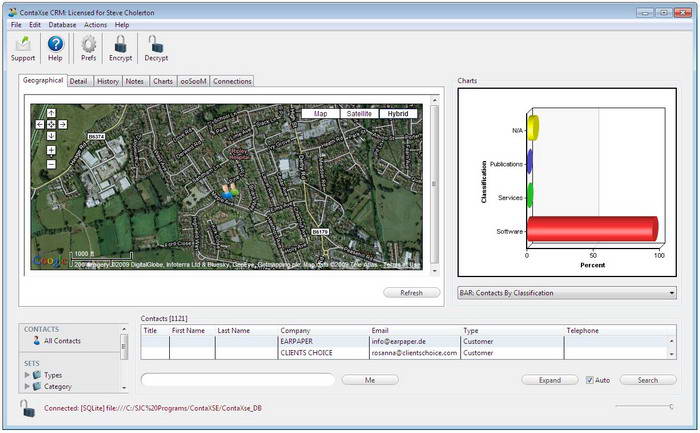Switch to the Charts tab

(163, 81)
